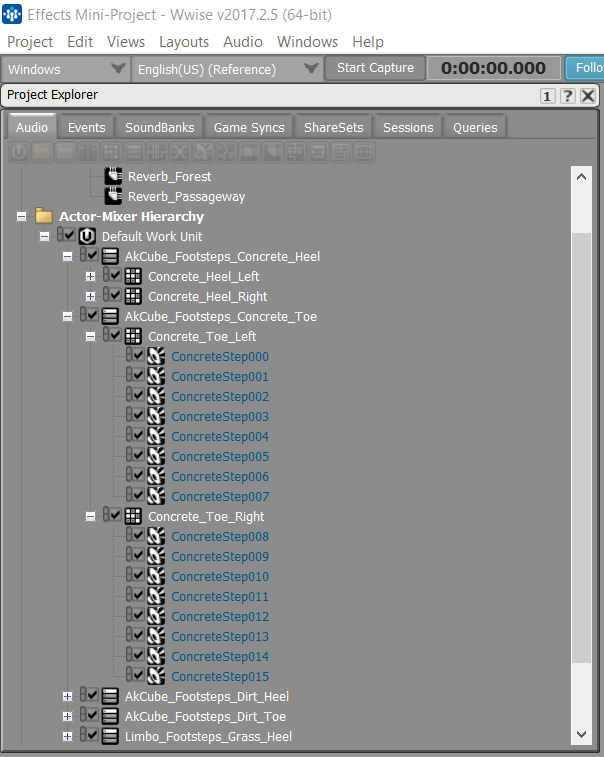Click the AkCube_Footsteps_Concrete_Heel container icon
This screenshot has width=604, height=757.
tap(110, 256)
